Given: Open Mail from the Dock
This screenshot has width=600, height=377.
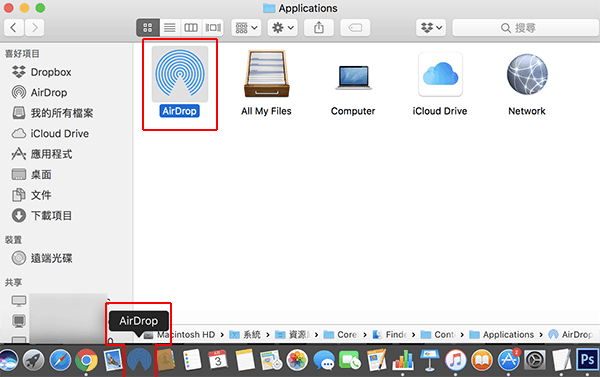Looking at the screenshot, I should 112,360.
